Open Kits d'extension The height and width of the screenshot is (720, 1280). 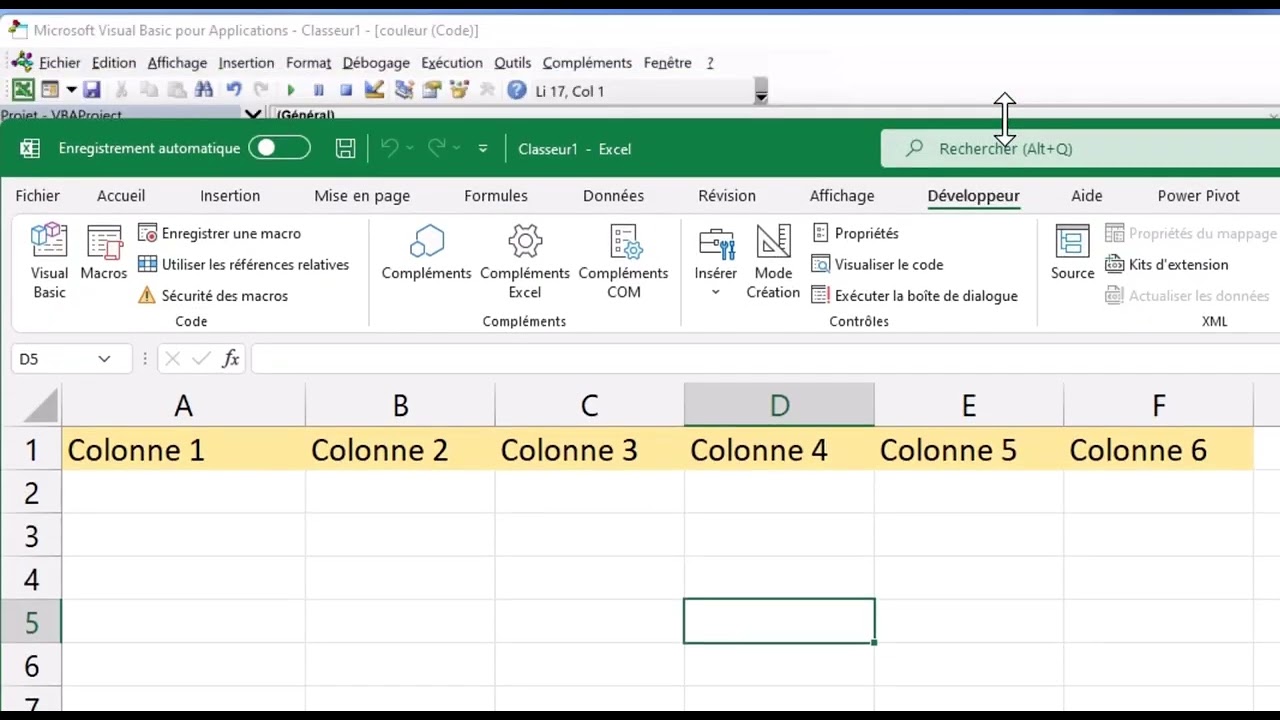(1166, 265)
